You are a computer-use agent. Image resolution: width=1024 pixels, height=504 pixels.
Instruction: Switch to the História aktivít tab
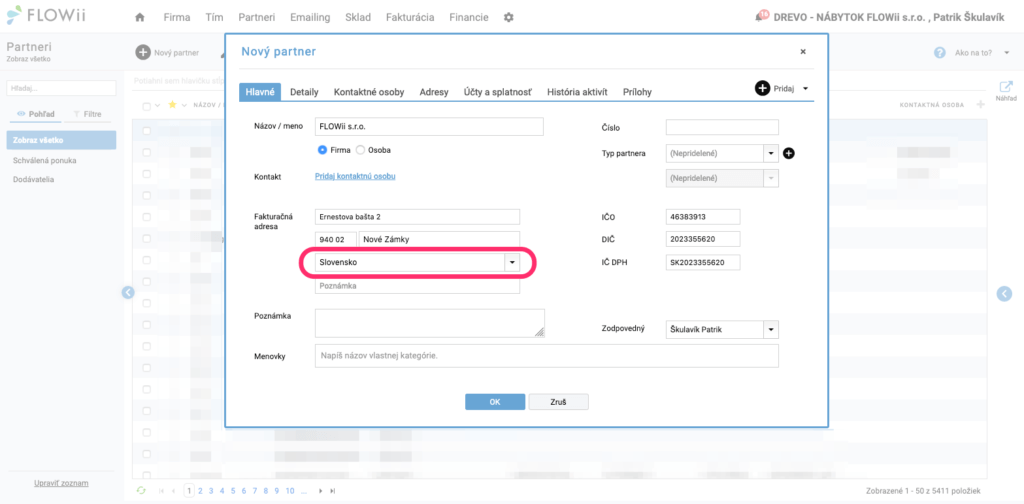(x=577, y=92)
